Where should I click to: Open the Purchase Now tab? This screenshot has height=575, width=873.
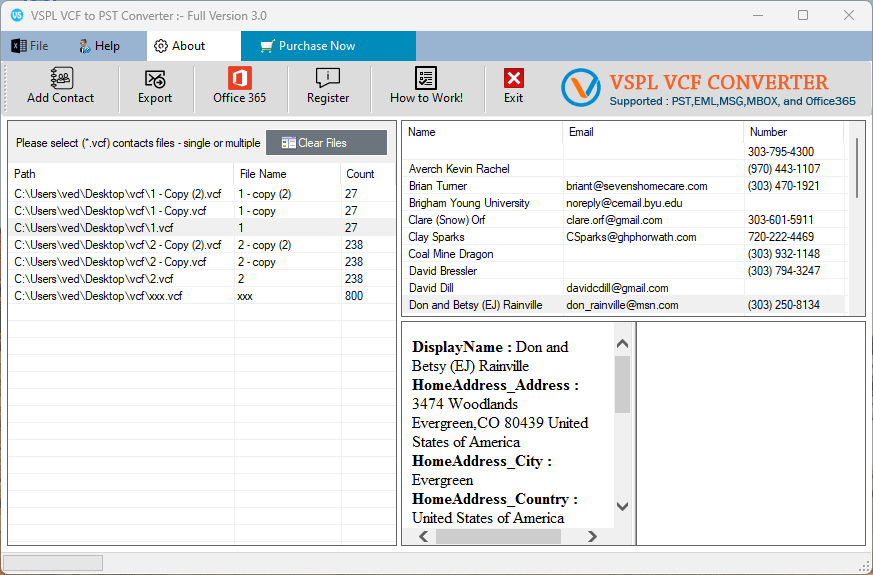click(x=328, y=46)
